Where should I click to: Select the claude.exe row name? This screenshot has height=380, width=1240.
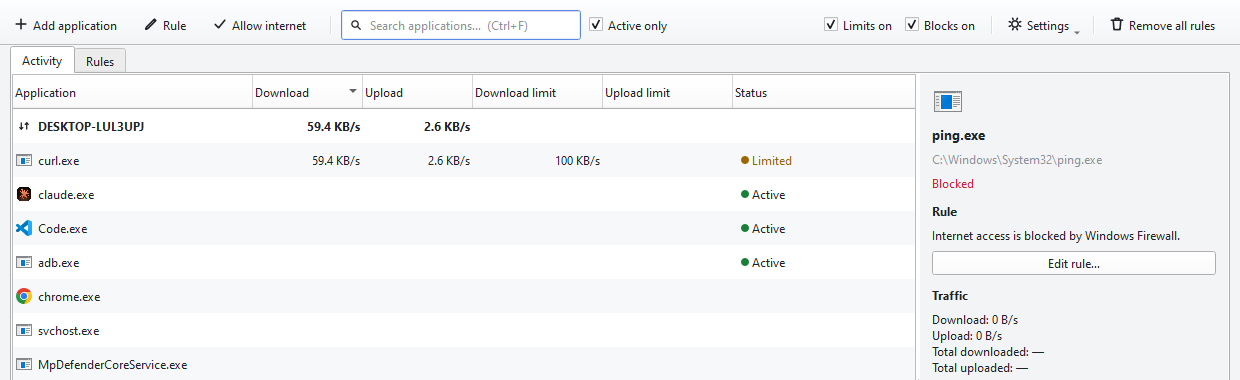(x=66, y=195)
